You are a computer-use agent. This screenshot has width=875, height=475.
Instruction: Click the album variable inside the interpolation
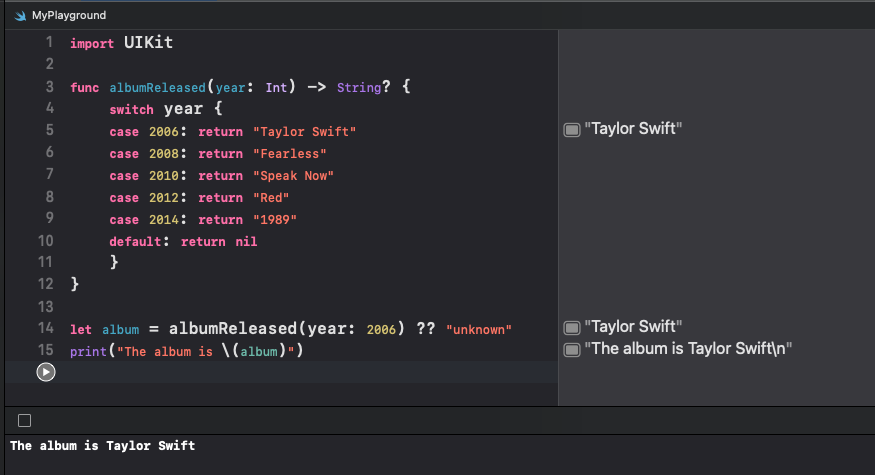pyautogui.click(x=259, y=352)
